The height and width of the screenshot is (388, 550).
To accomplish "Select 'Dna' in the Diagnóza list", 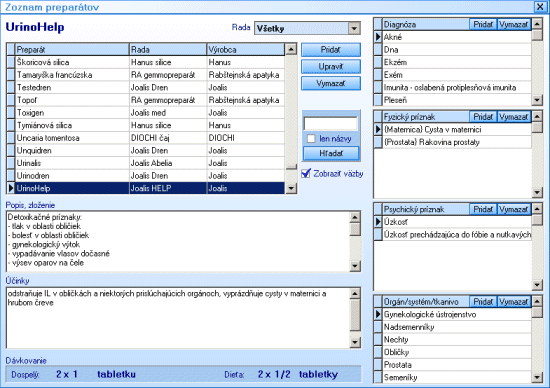I will tap(457, 49).
